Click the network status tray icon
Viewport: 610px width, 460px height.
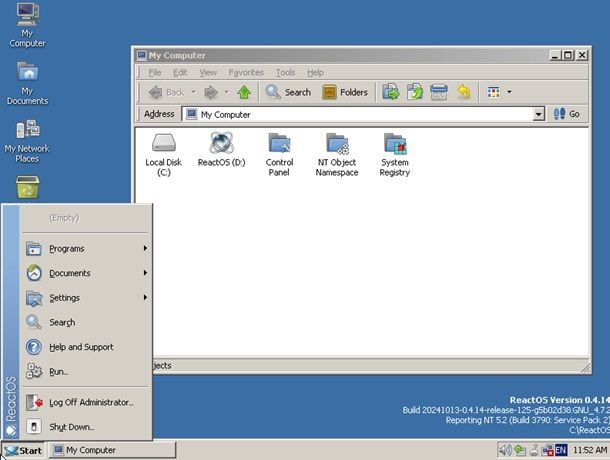(x=548, y=450)
